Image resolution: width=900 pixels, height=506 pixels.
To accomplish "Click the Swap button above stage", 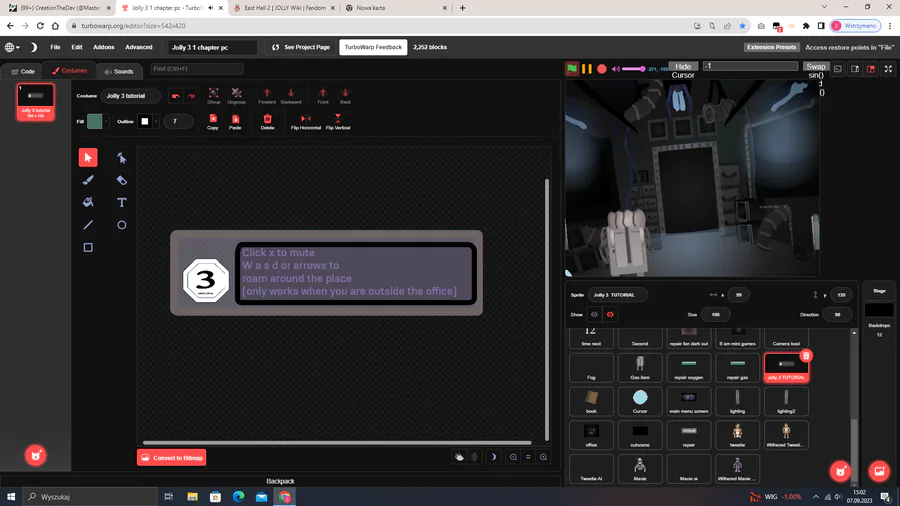I will [x=816, y=67].
